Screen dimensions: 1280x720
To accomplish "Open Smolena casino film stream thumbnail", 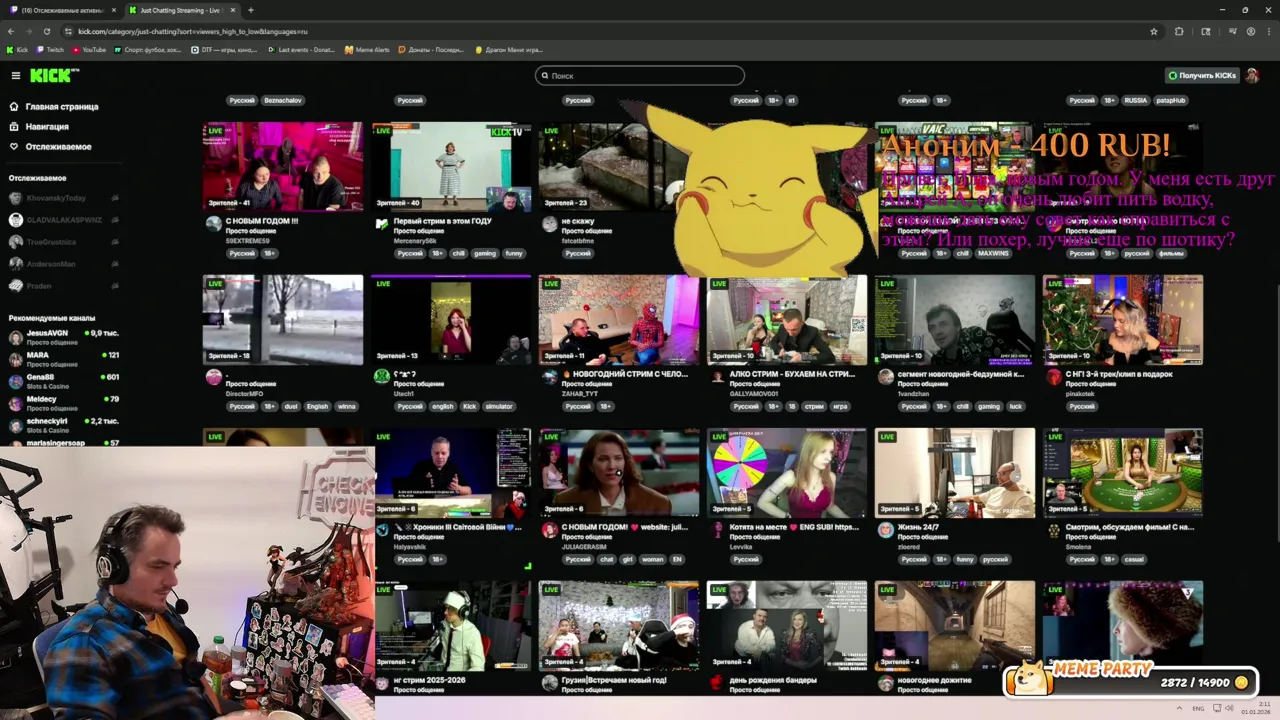I will click(1123, 473).
